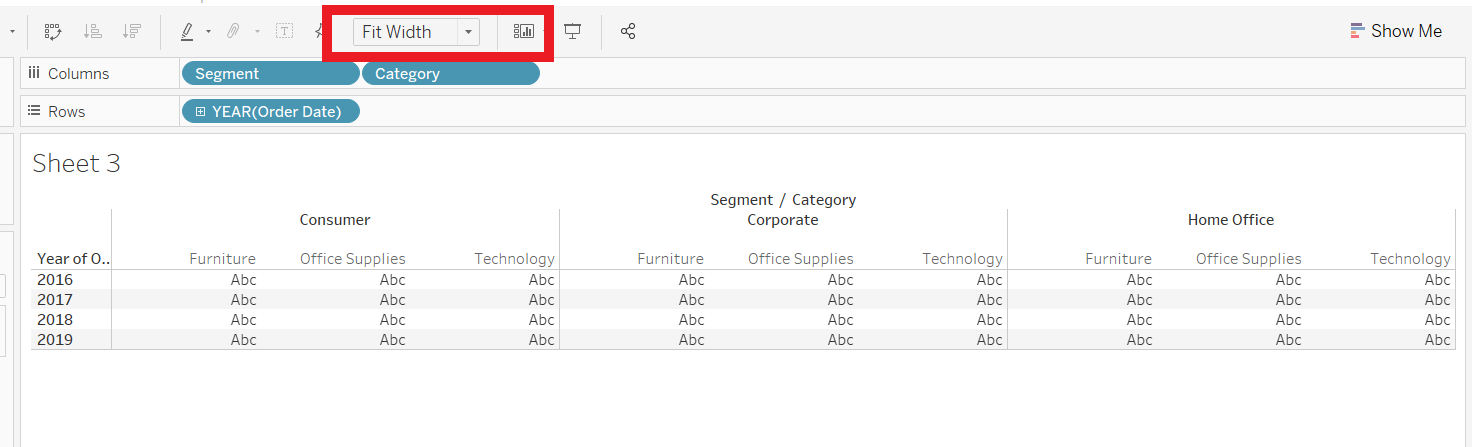Click the Sheet 3 title
Image resolution: width=1472 pixels, height=447 pixels.
click(76, 164)
